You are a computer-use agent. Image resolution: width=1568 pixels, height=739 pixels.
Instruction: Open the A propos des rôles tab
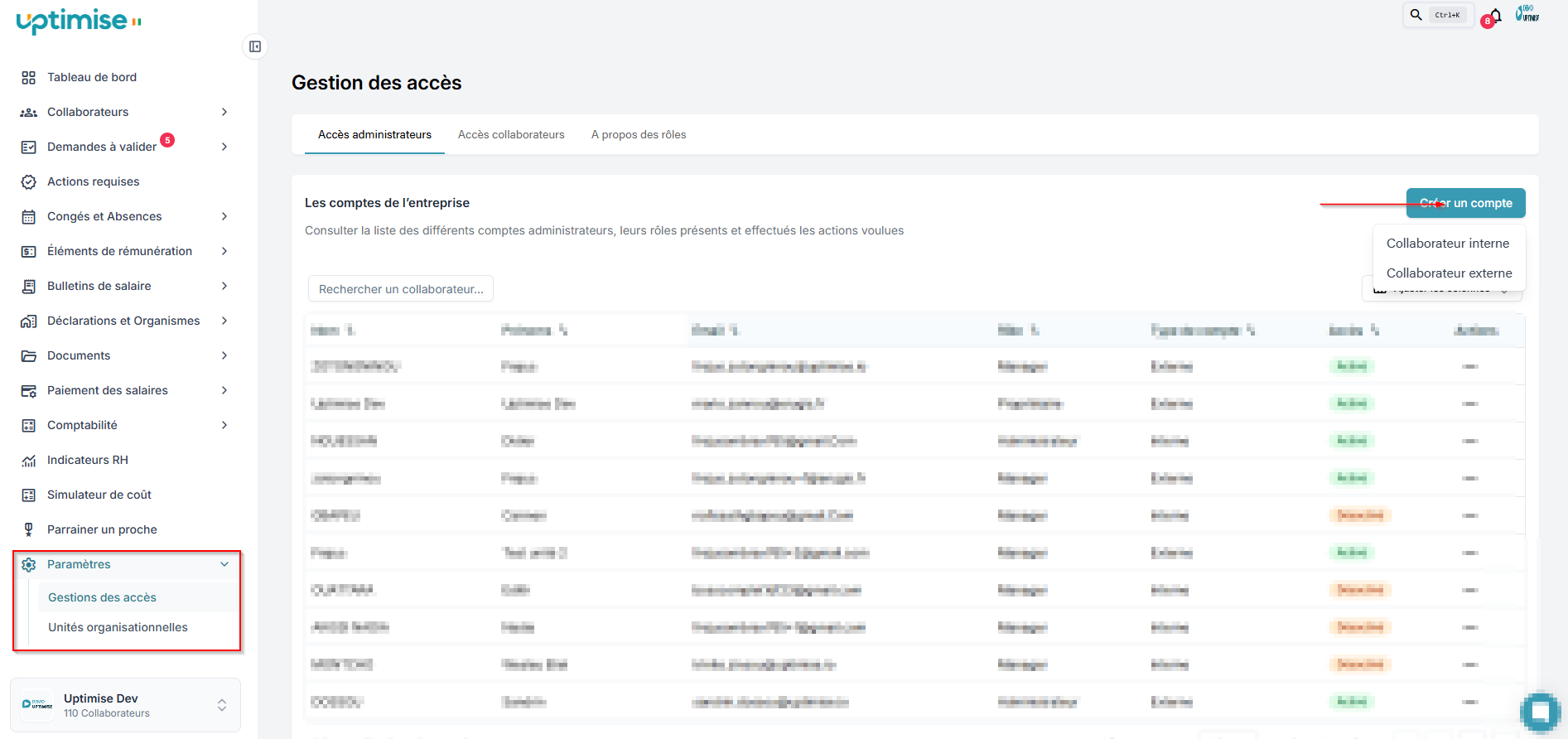point(639,134)
